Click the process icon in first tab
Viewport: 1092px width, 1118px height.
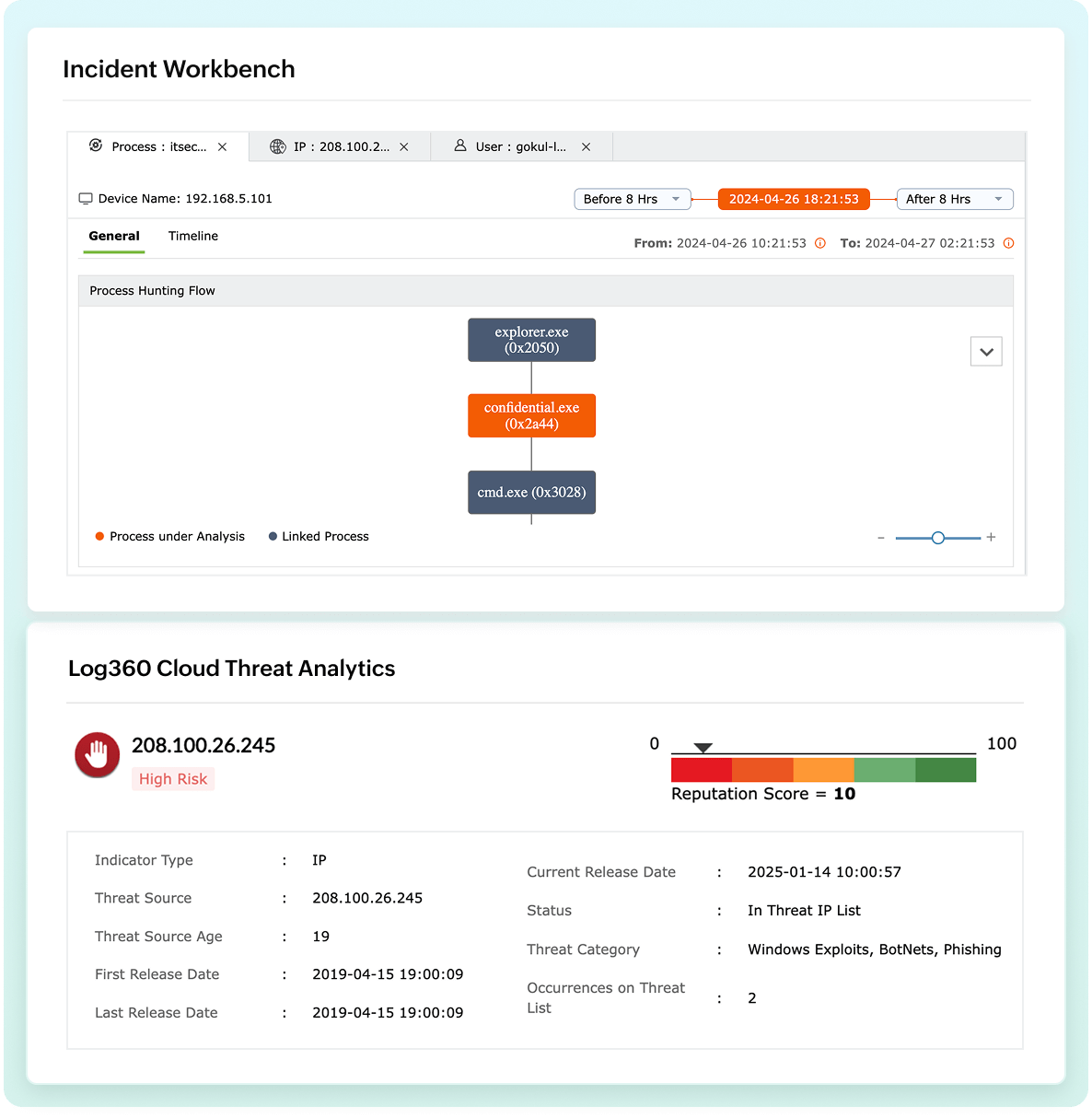96,146
